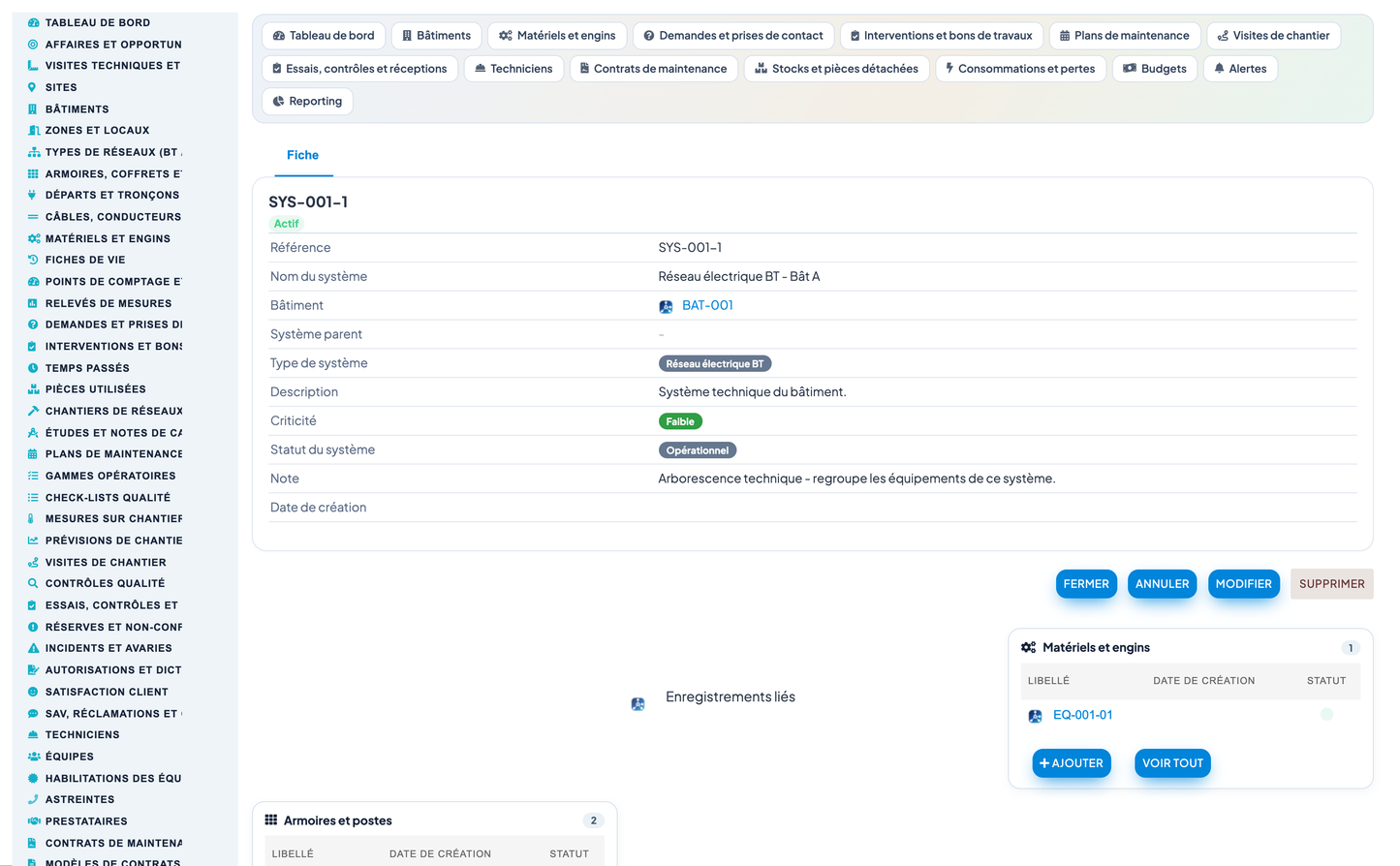Open Stocks et pièces détachées tab
Screen dimensions: 1400x866
point(837,69)
